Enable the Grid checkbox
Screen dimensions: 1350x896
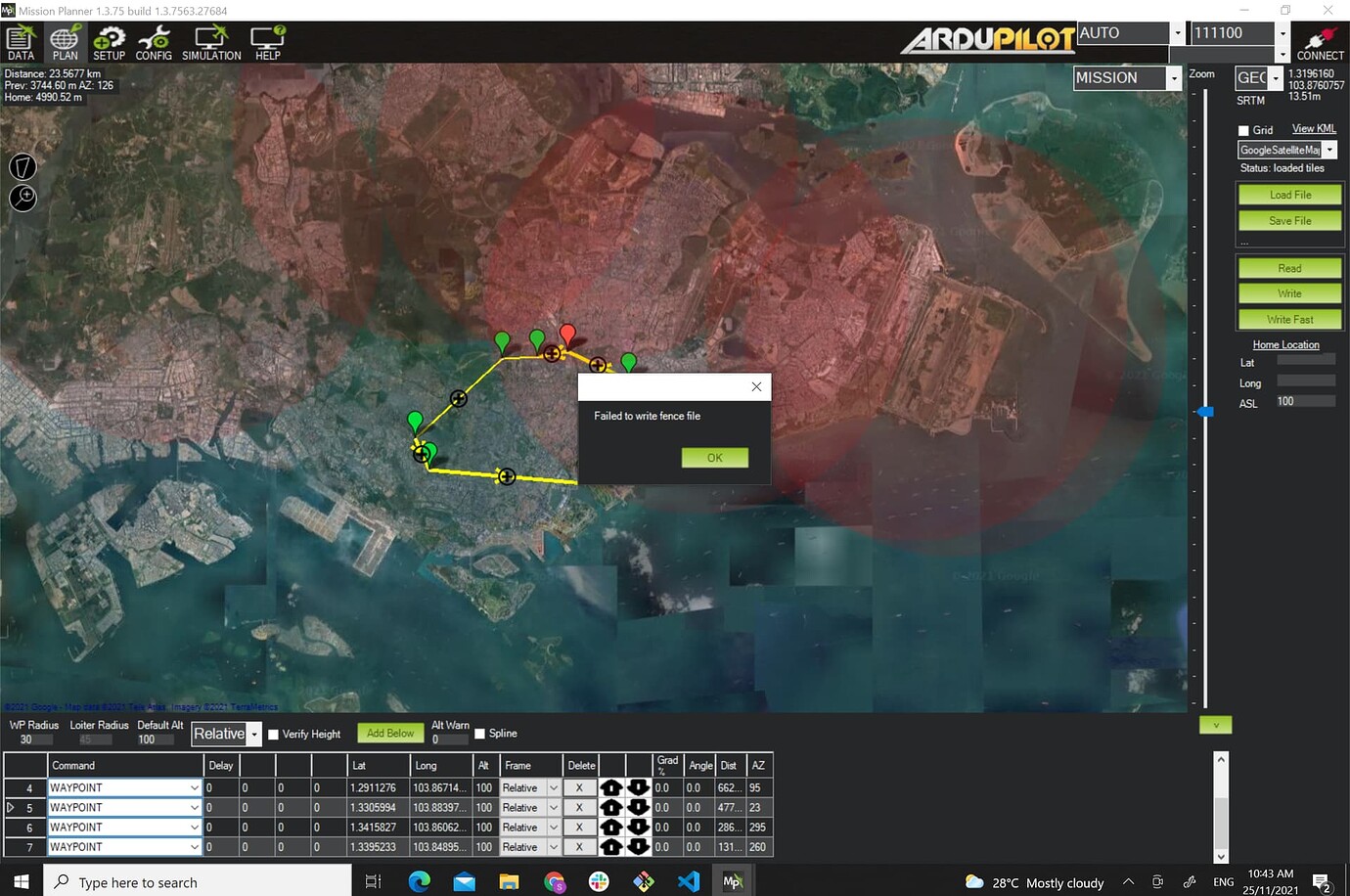click(1241, 128)
